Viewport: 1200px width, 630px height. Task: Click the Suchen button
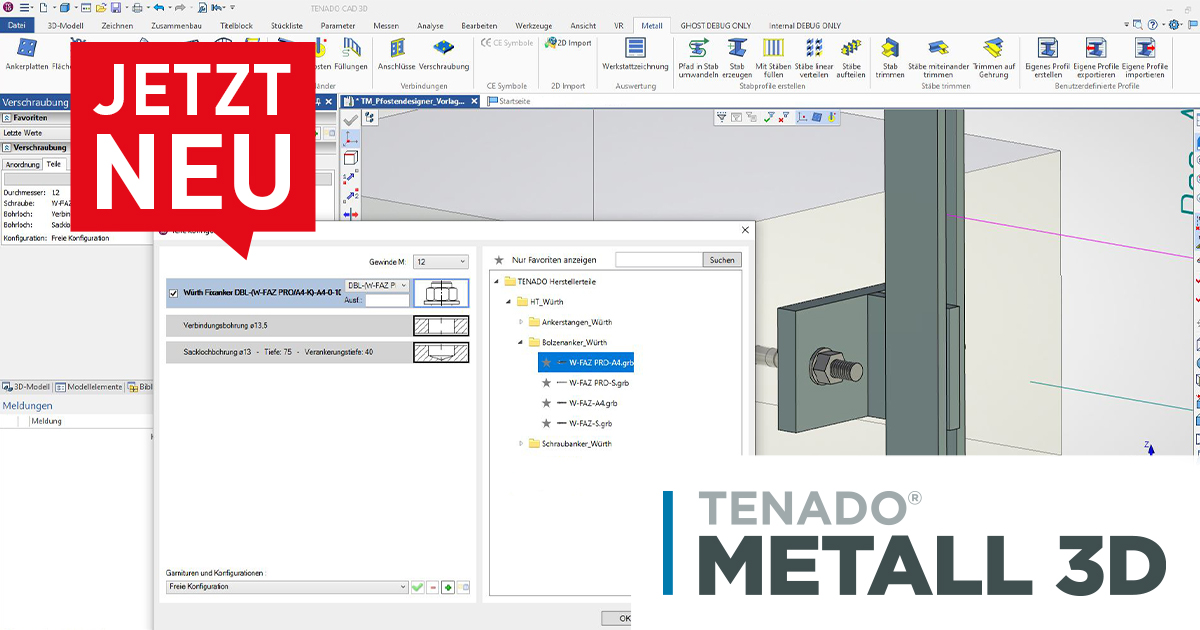pyautogui.click(x=721, y=260)
